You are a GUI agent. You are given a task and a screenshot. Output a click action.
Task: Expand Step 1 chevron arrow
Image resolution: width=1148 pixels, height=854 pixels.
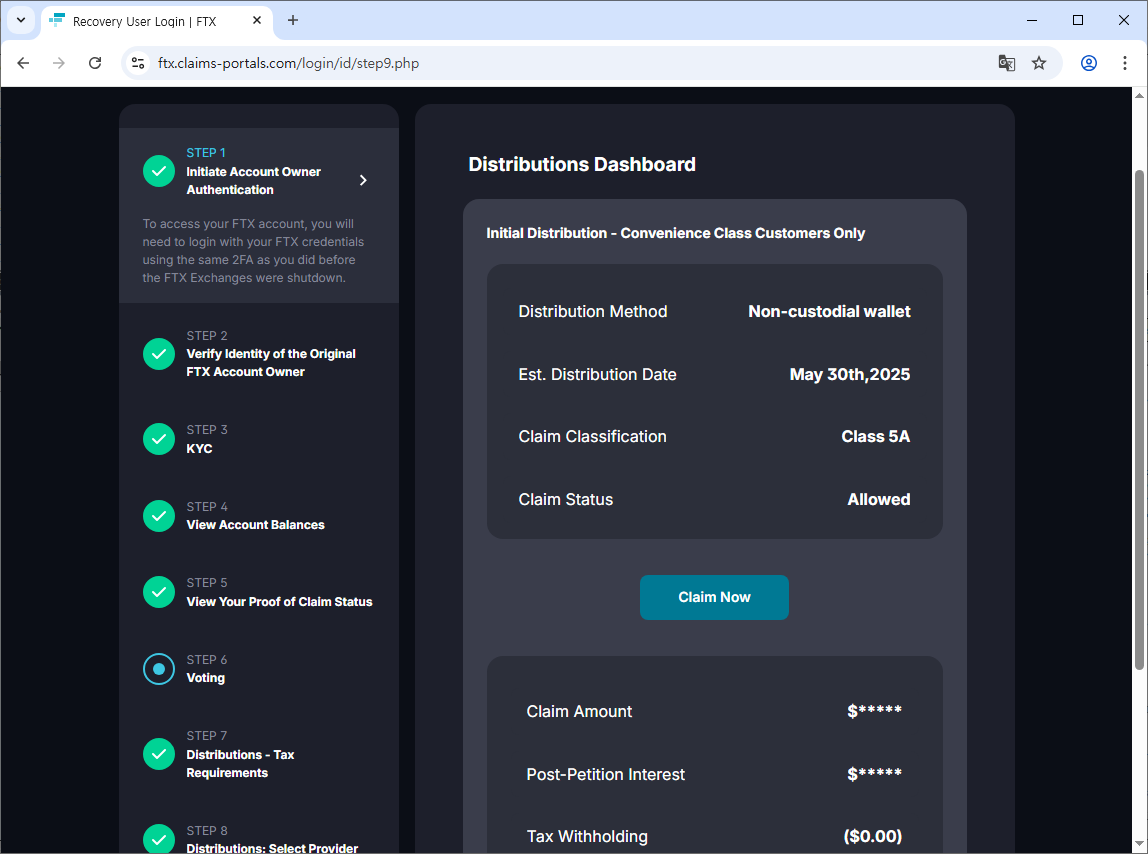[363, 180]
